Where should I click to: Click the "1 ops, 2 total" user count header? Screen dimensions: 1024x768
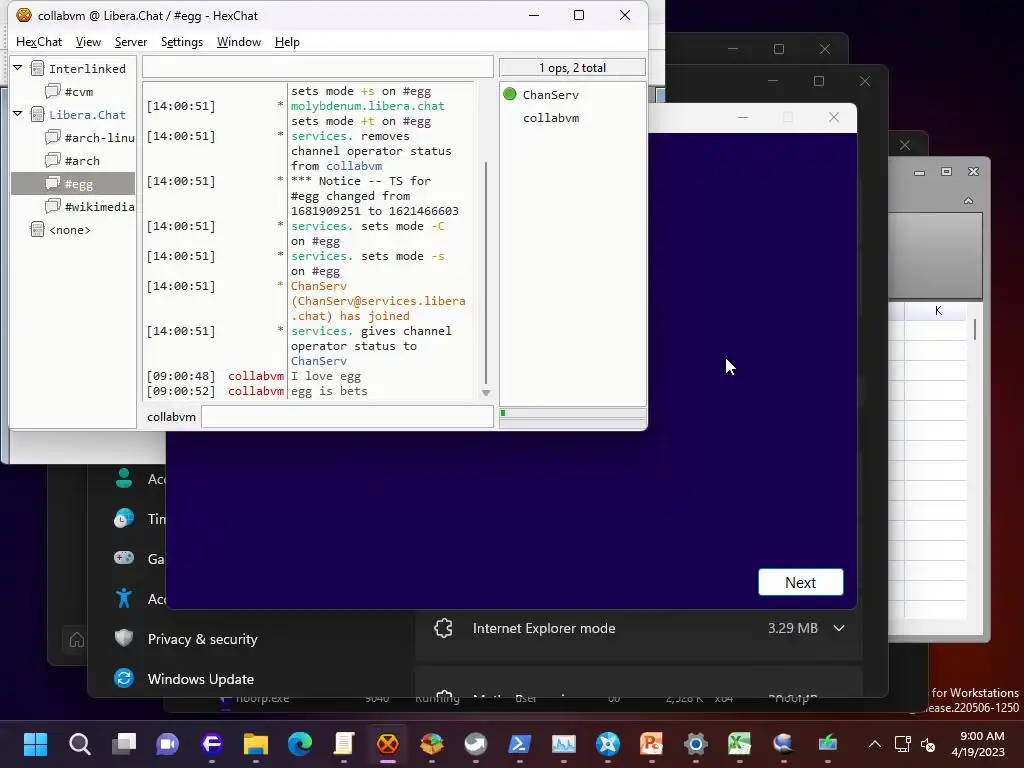(572, 67)
